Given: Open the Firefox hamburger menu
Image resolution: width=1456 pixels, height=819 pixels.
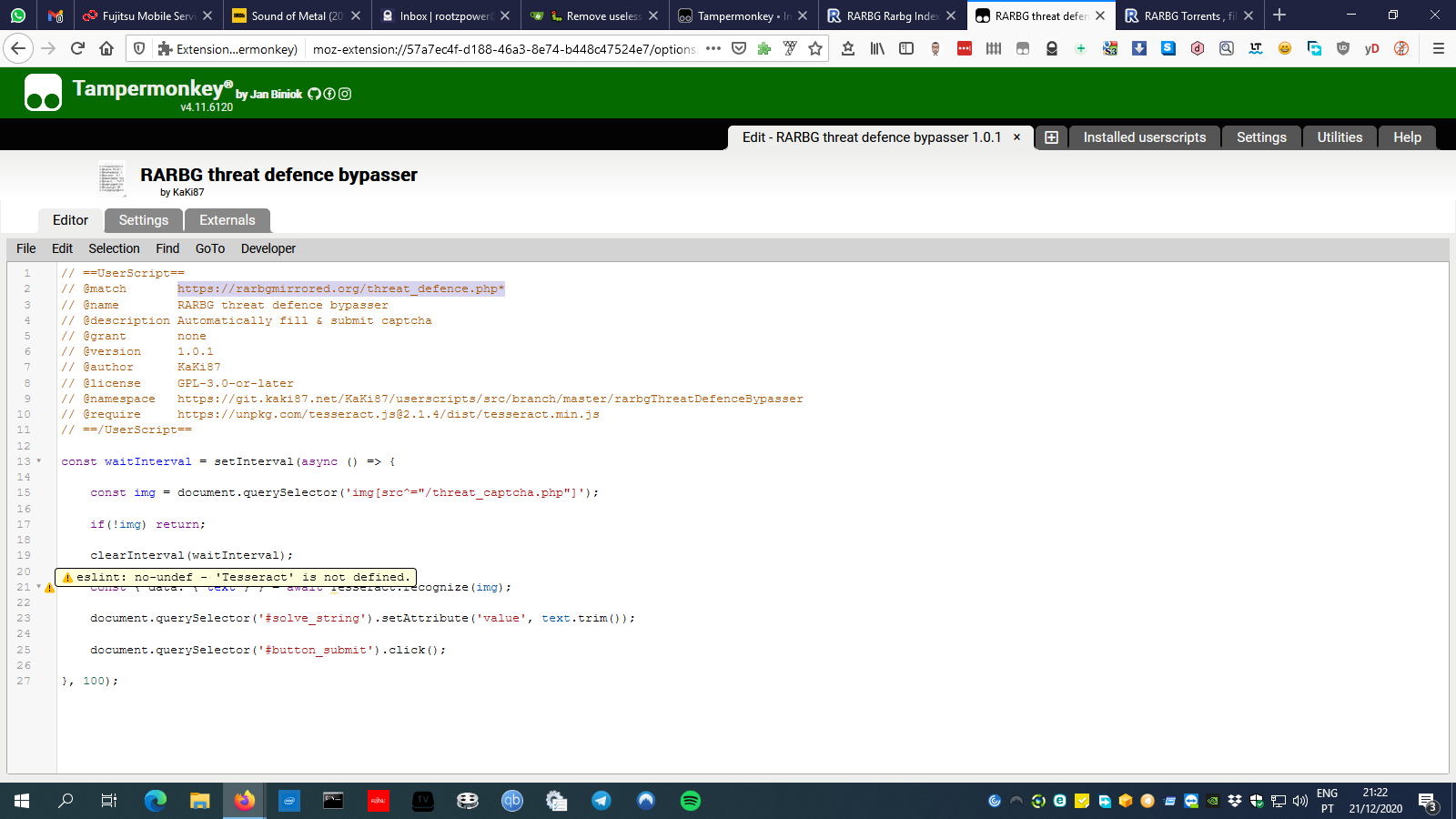Looking at the screenshot, I should (x=1439, y=48).
